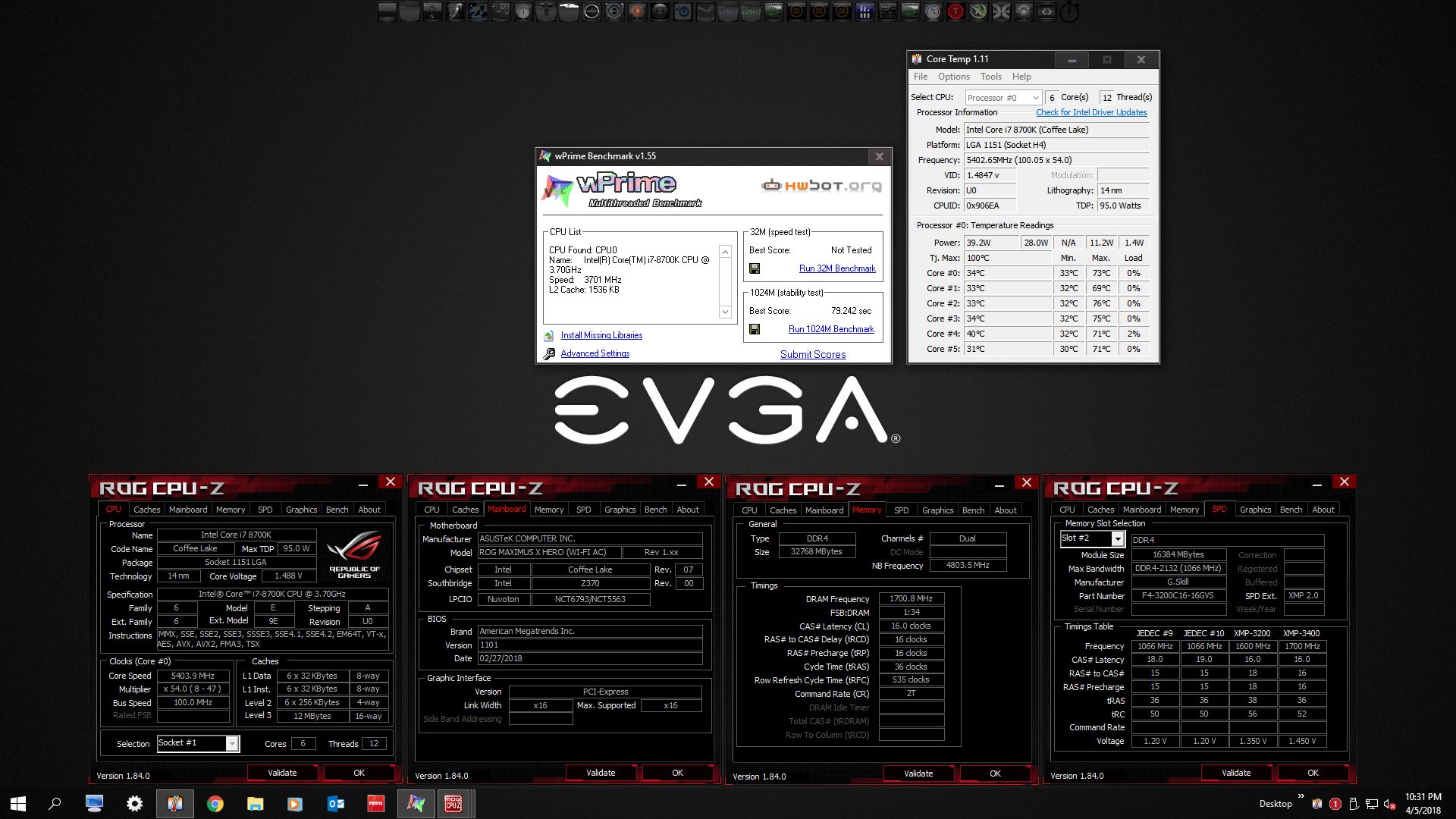
Task: Click Run 32M Benchmark link
Action: coord(837,268)
